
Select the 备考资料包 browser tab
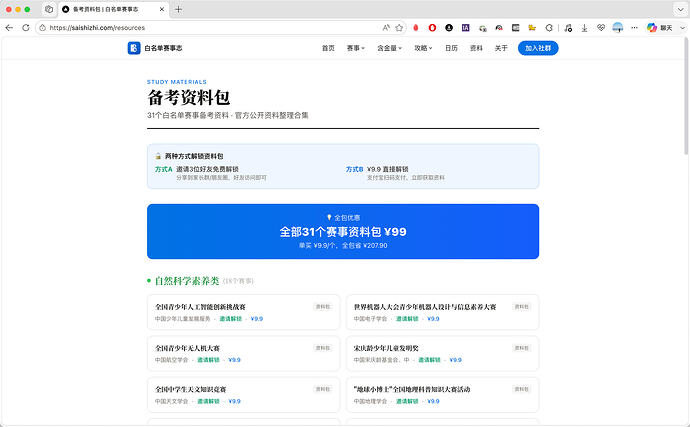113,9
